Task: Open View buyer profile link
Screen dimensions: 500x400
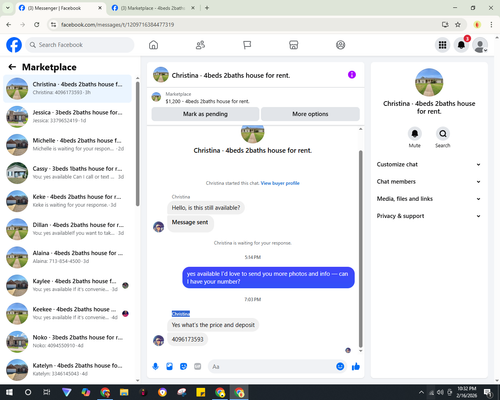Action: [x=280, y=183]
